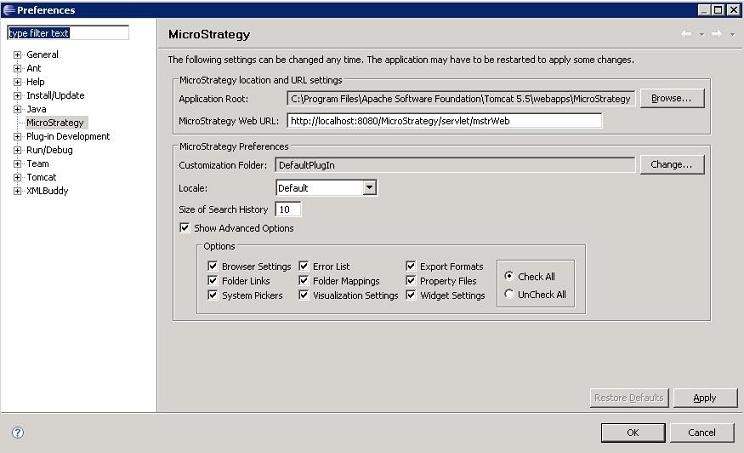Click the help question mark icon
This screenshot has height=453, width=744.
click(x=18, y=432)
